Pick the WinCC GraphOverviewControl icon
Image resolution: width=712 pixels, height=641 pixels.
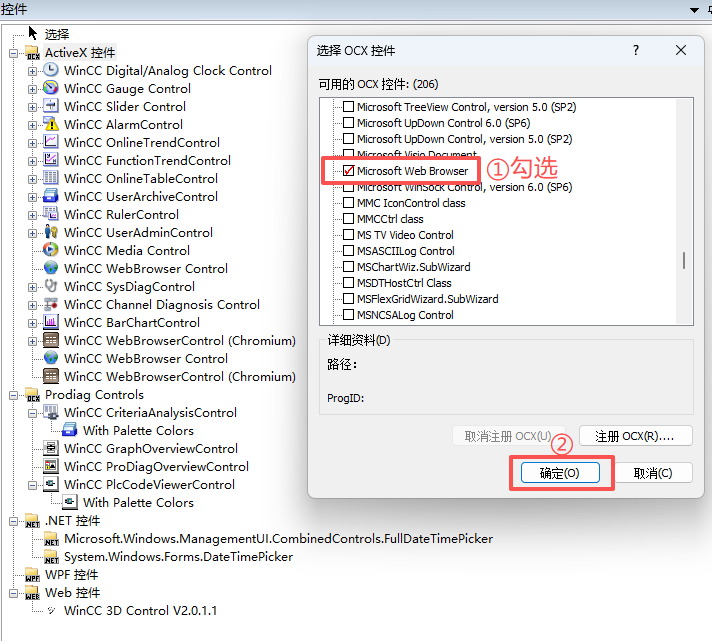(x=50, y=448)
